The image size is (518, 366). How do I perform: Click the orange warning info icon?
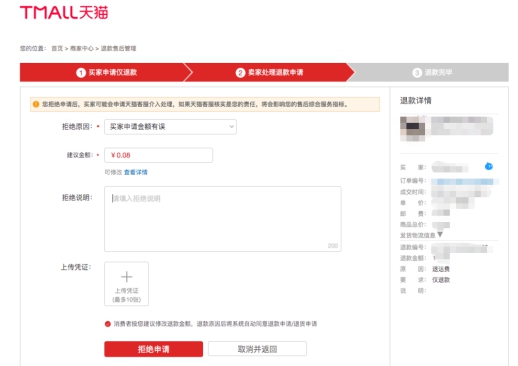(x=36, y=104)
